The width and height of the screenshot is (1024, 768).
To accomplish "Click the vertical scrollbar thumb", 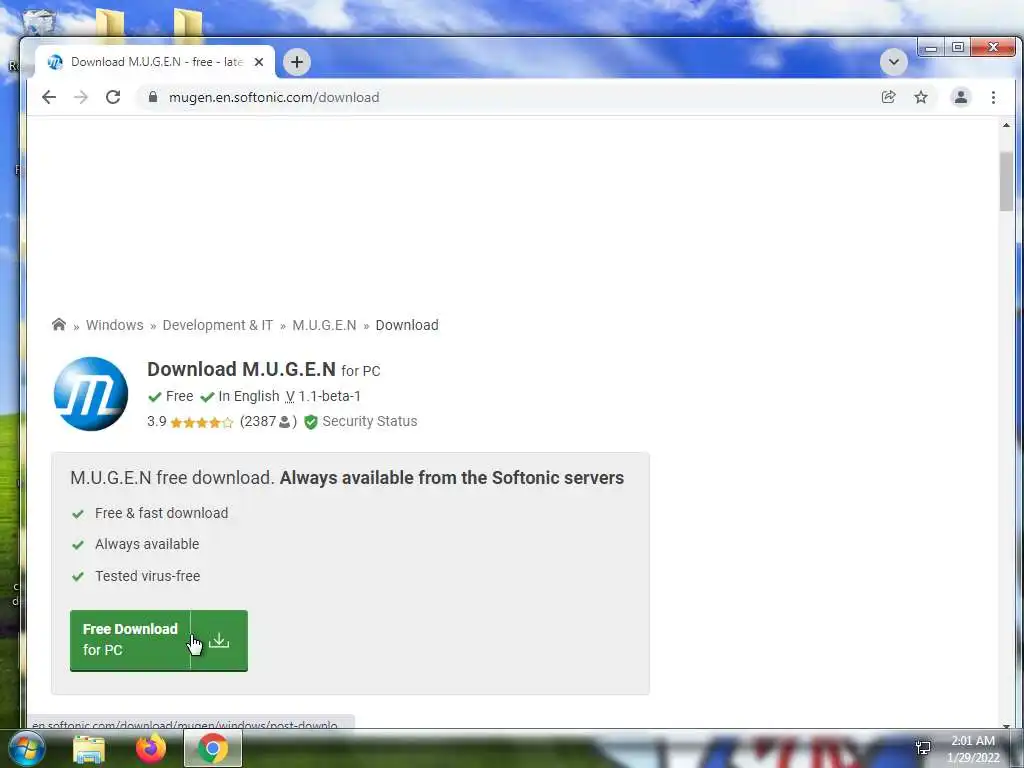I will [x=1006, y=181].
